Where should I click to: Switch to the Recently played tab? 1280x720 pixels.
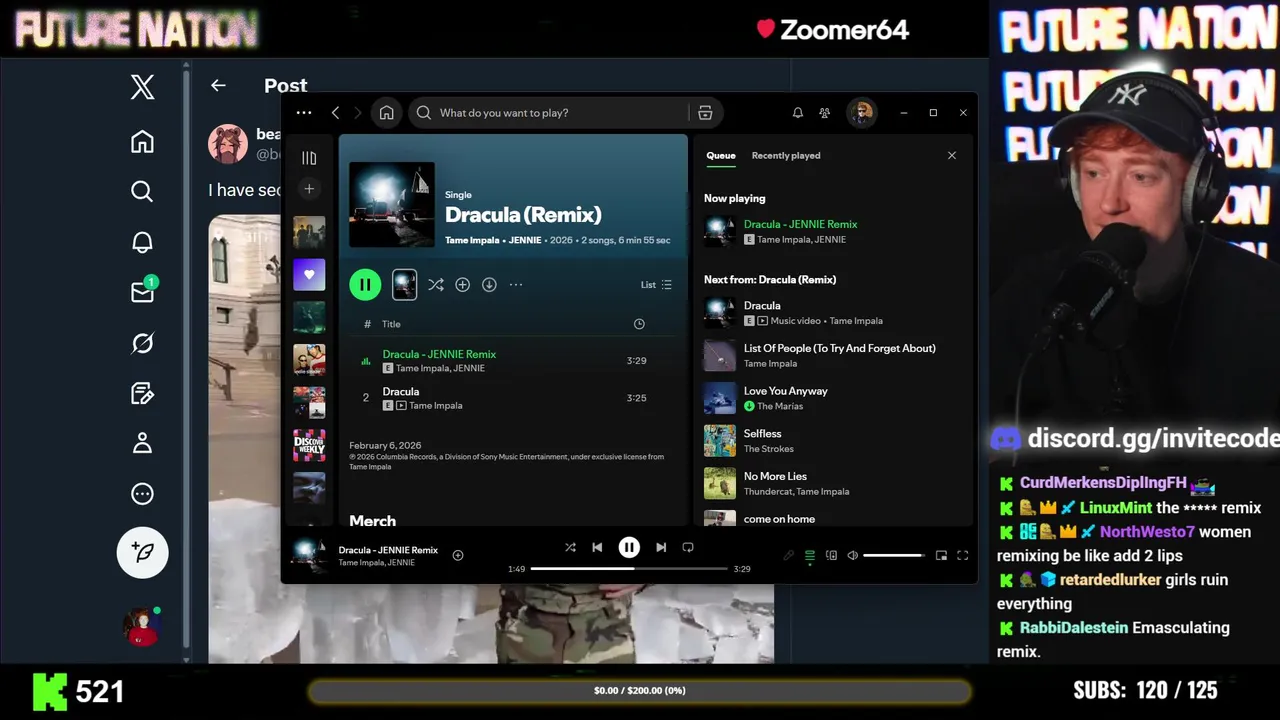tap(786, 156)
